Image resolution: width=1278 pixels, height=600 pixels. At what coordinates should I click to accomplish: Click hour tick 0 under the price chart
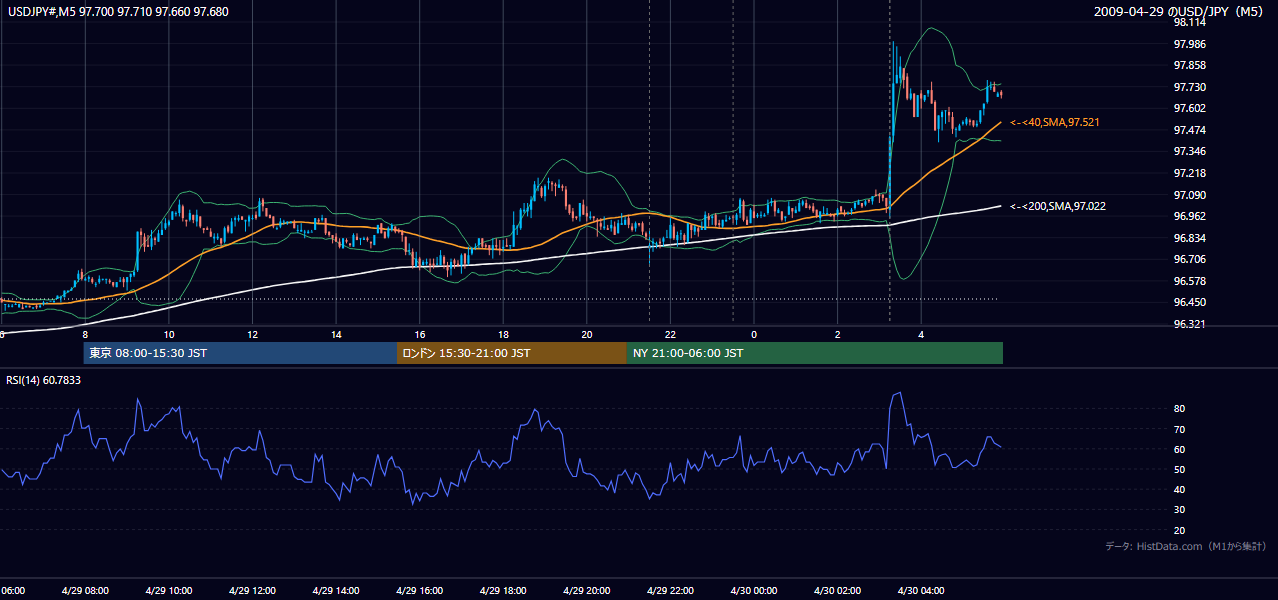pos(754,335)
